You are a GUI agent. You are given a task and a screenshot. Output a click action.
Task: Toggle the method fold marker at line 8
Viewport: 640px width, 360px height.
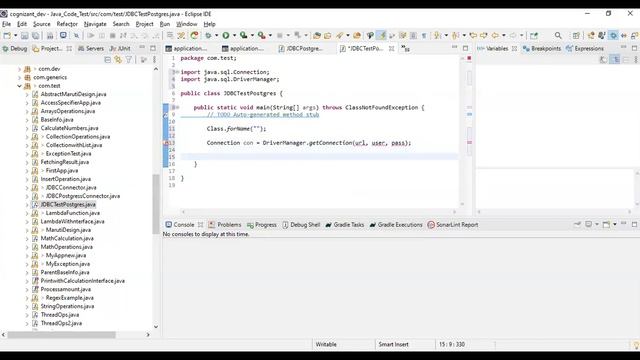click(177, 107)
